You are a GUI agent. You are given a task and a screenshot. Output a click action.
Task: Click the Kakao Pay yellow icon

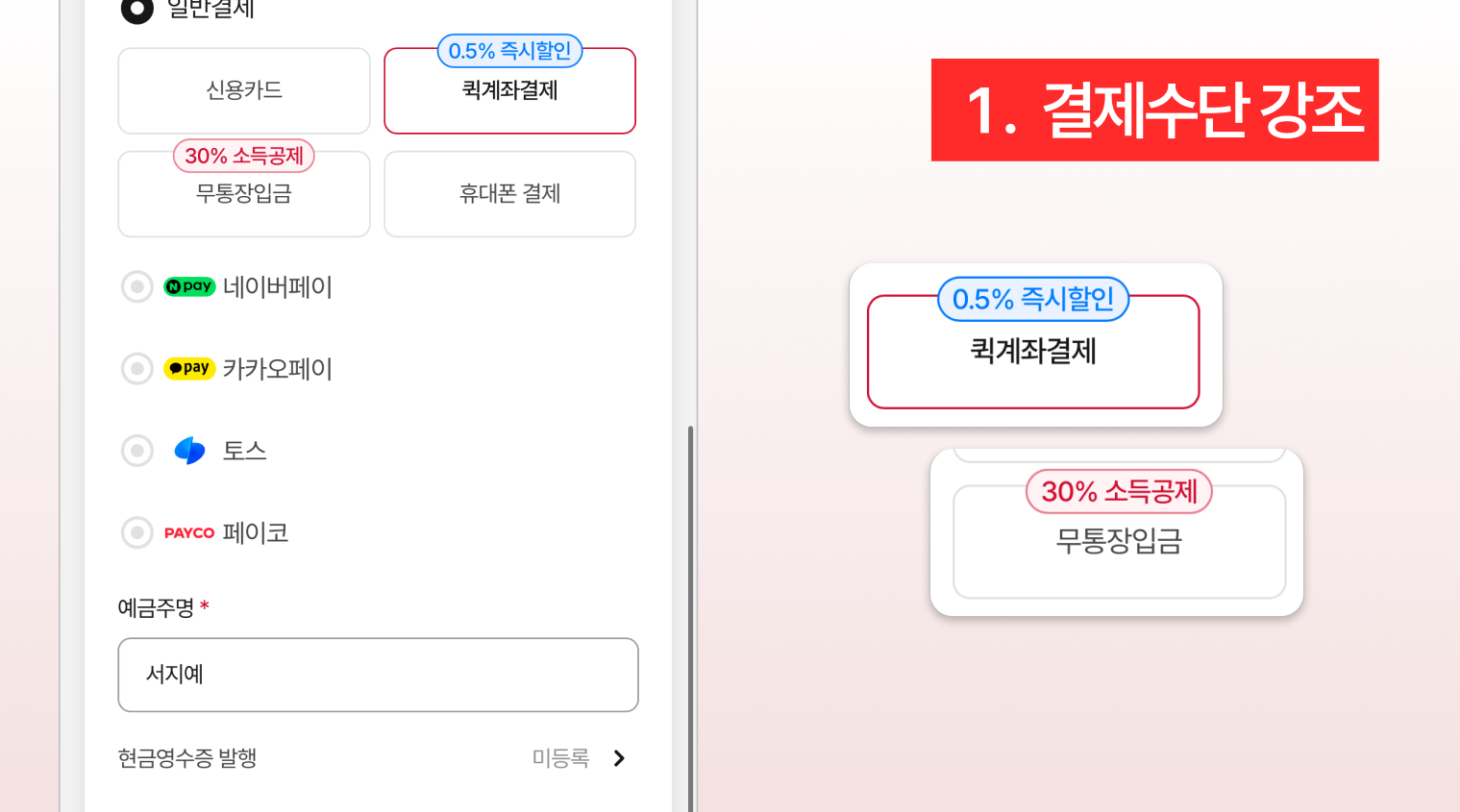coord(188,368)
